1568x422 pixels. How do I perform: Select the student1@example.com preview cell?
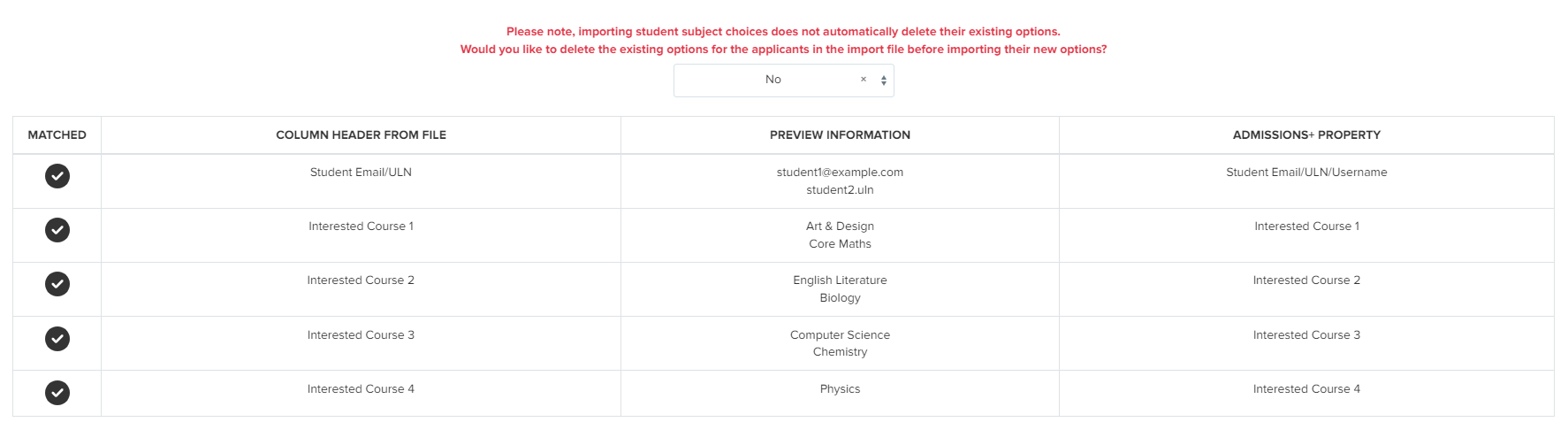pos(840,173)
